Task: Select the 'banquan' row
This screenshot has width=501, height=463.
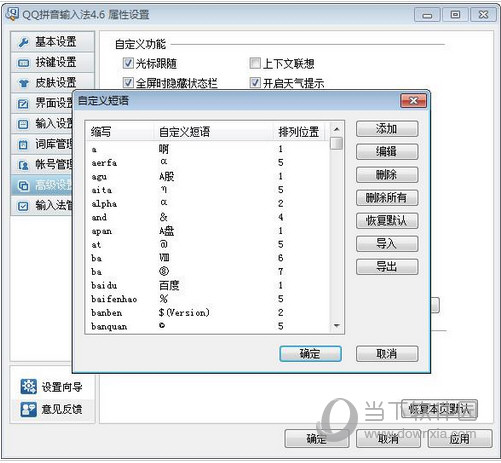Action: click(x=208, y=326)
